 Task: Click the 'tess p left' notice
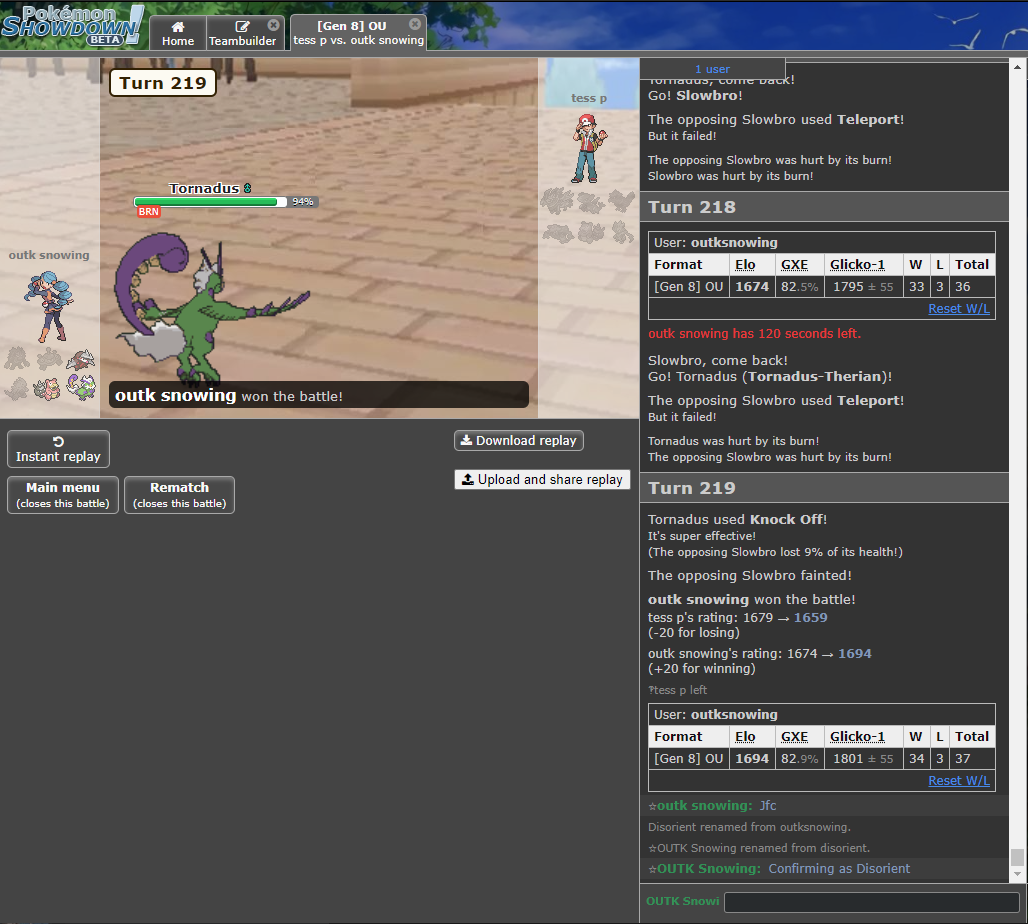pos(677,691)
